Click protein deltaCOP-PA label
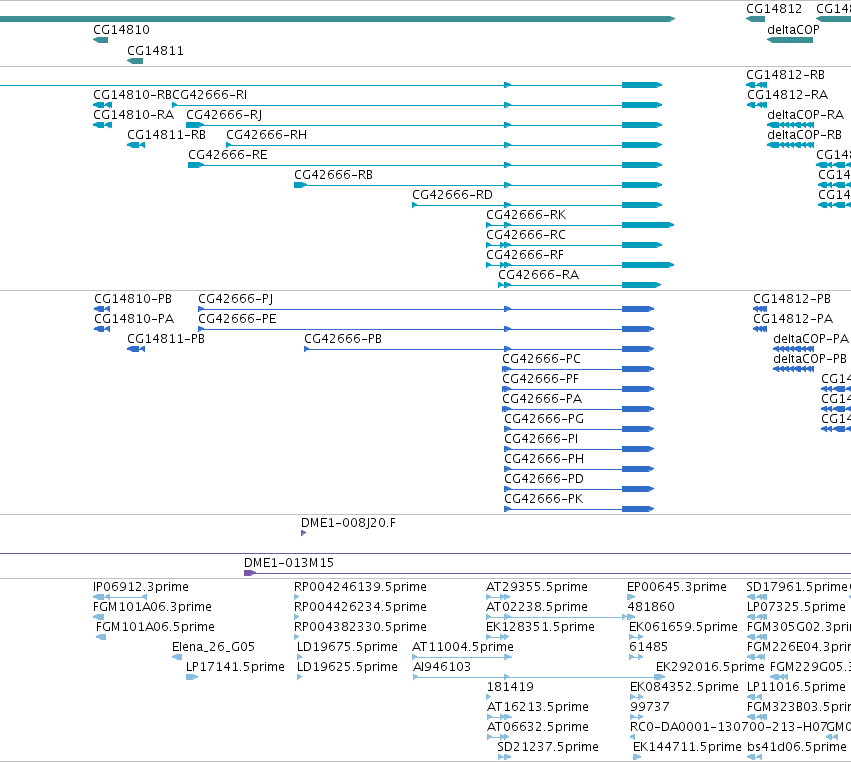 click(811, 339)
